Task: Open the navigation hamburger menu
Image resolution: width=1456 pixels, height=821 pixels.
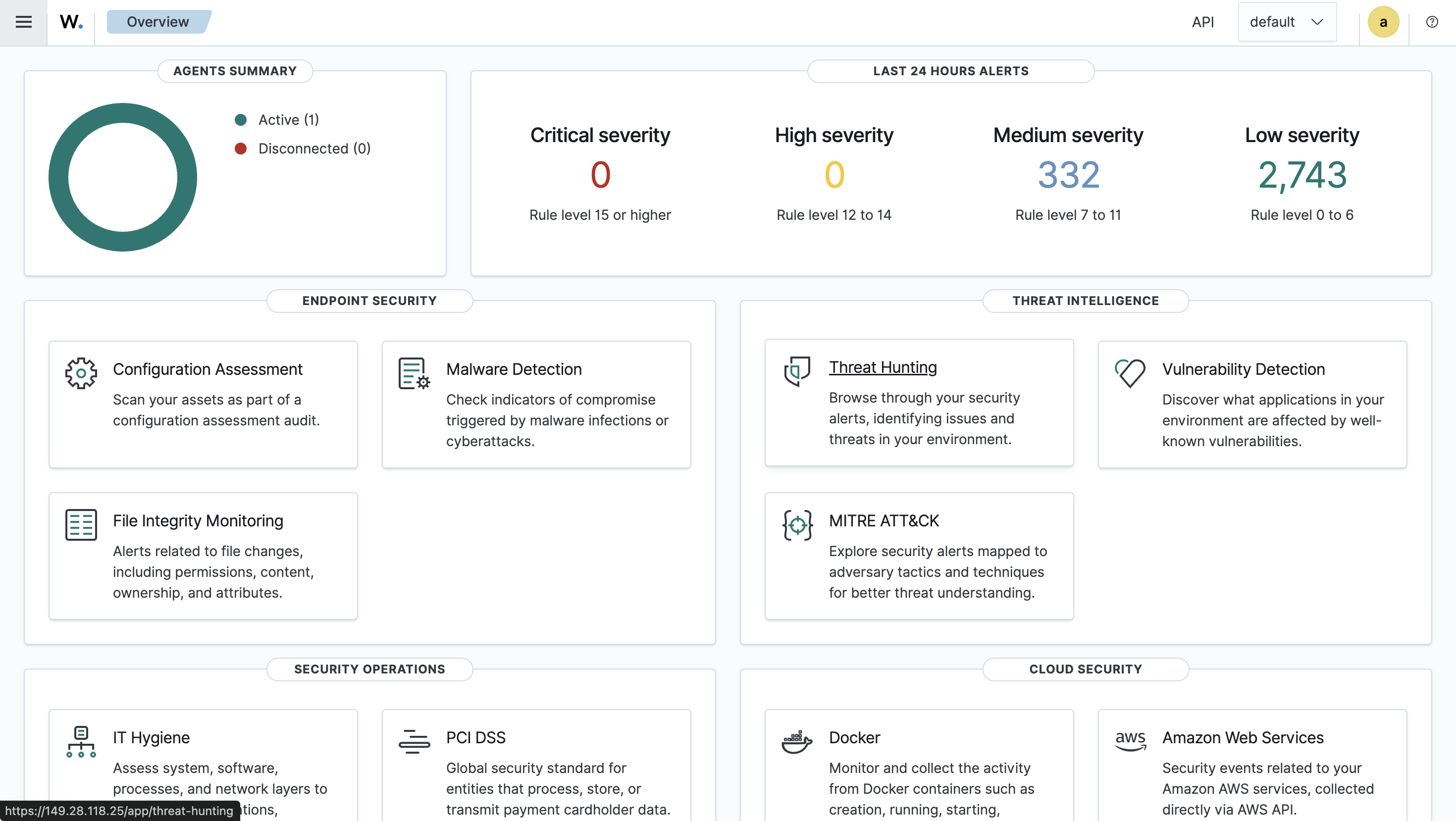Action: tap(24, 22)
